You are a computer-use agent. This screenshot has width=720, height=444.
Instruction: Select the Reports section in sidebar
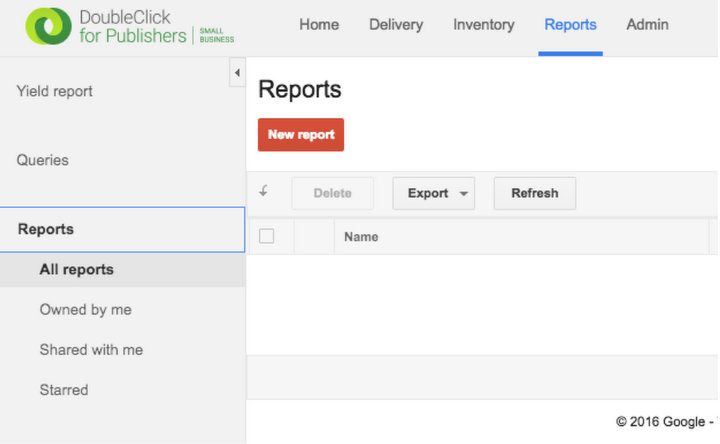point(46,229)
